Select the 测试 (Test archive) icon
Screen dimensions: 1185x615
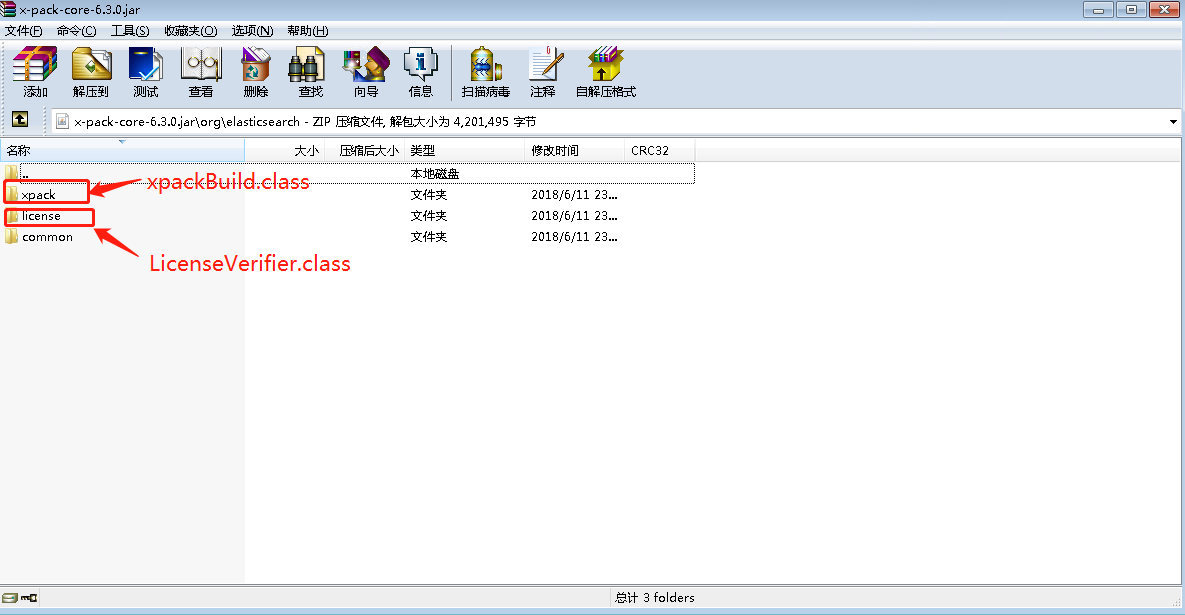146,72
